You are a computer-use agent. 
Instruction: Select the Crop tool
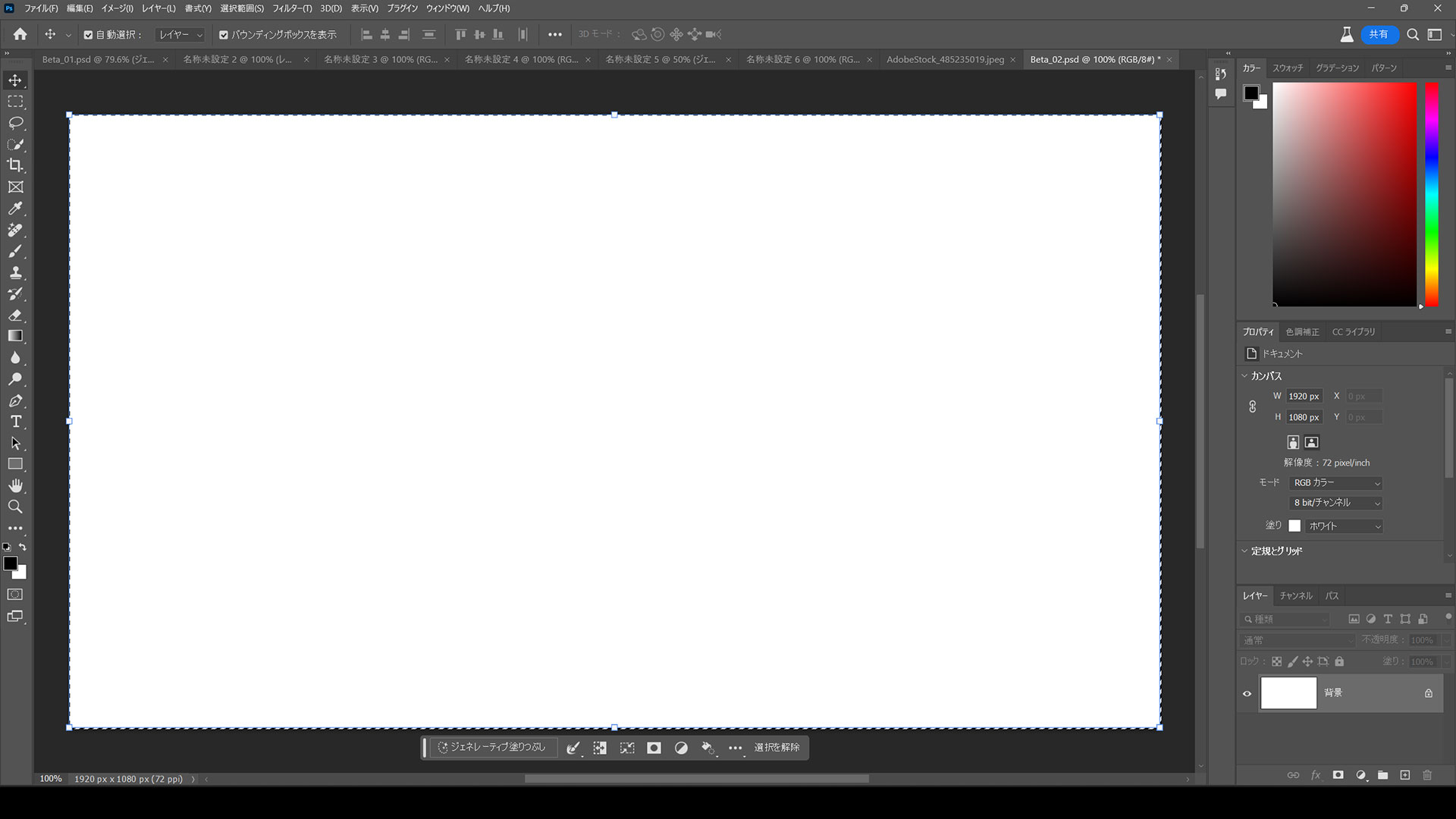[15, 165]
